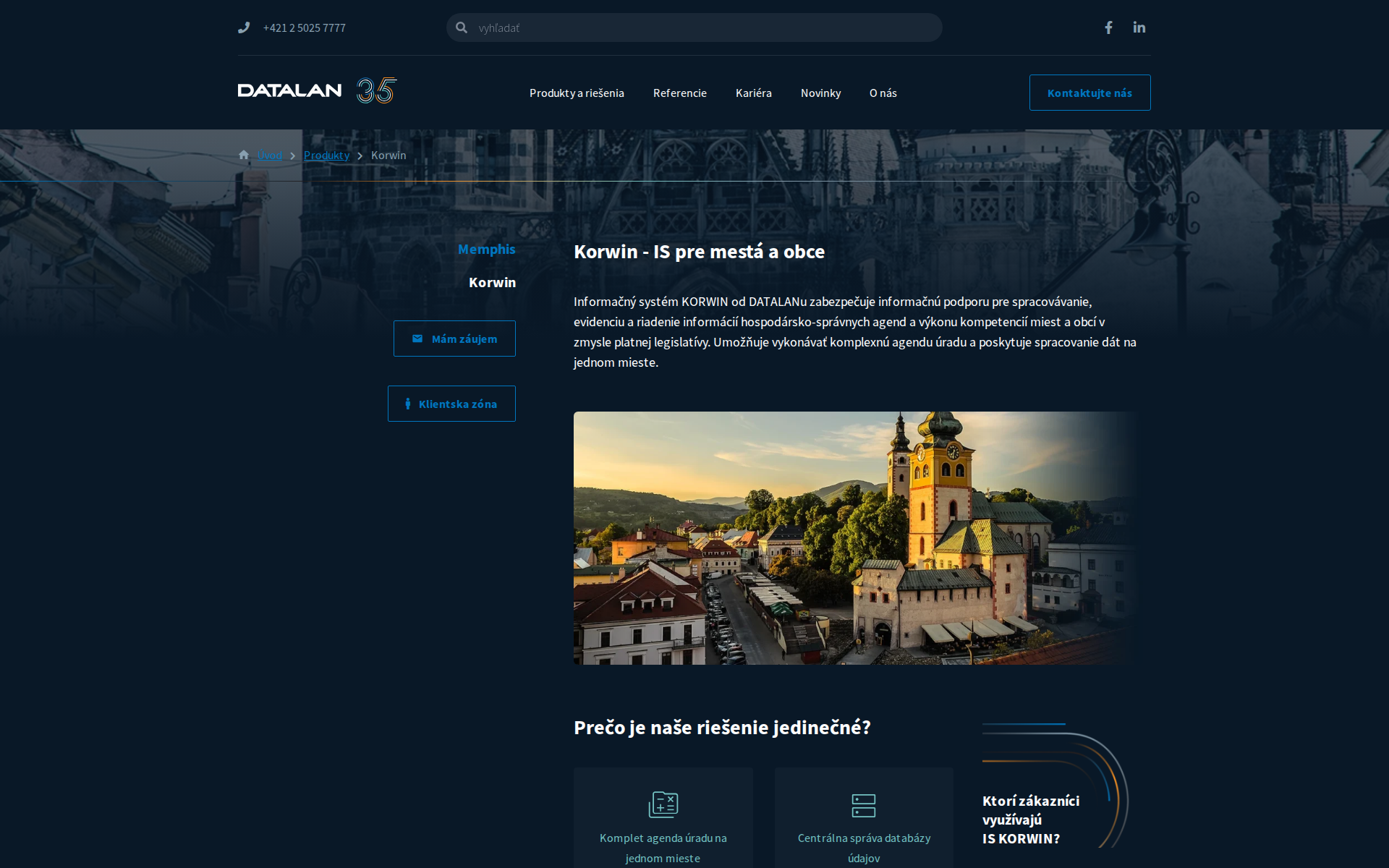Open the Facebook icon
The image size is (1389, 868).
(x=1108, y=27)
